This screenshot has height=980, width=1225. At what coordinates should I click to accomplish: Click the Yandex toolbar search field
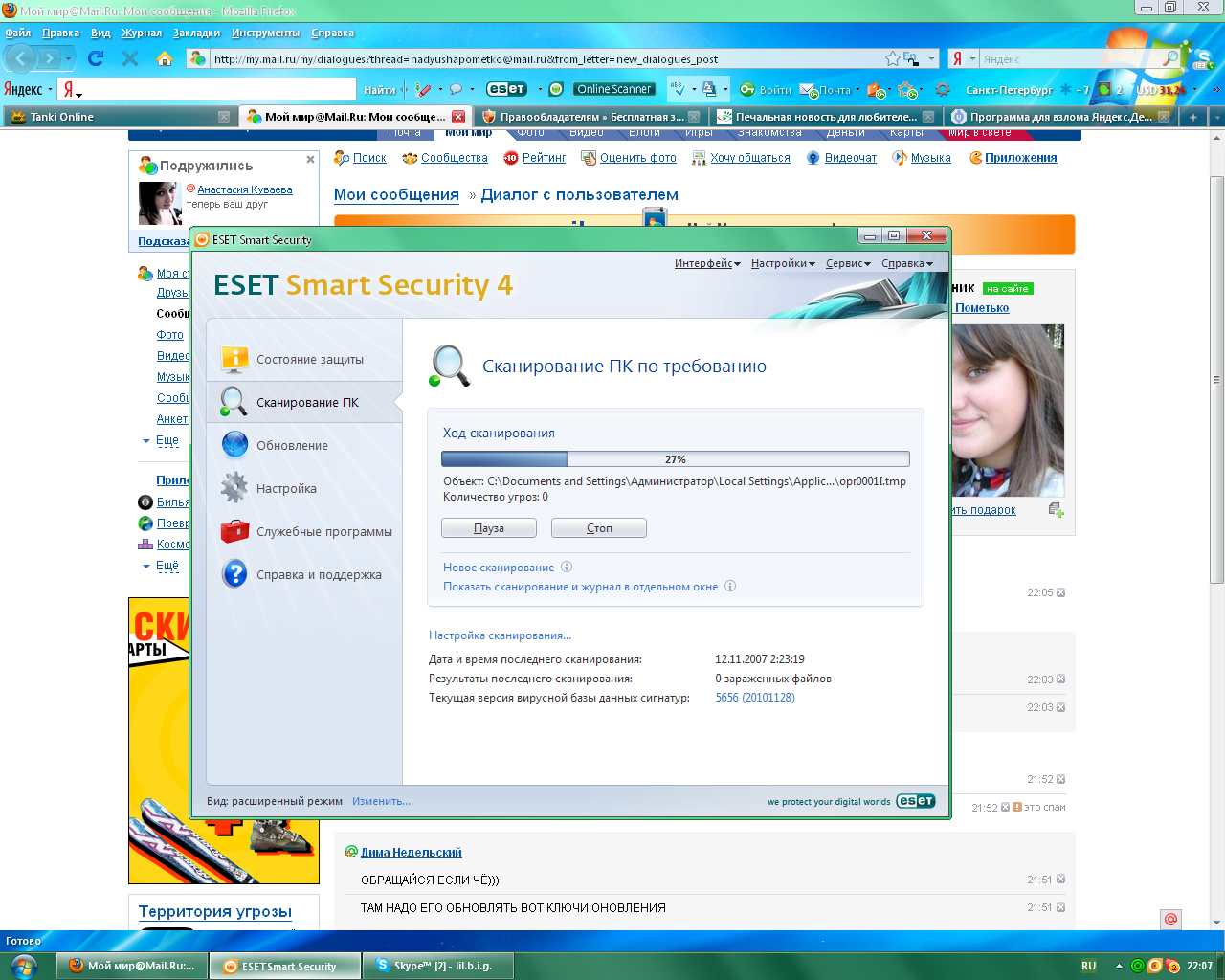218,89
